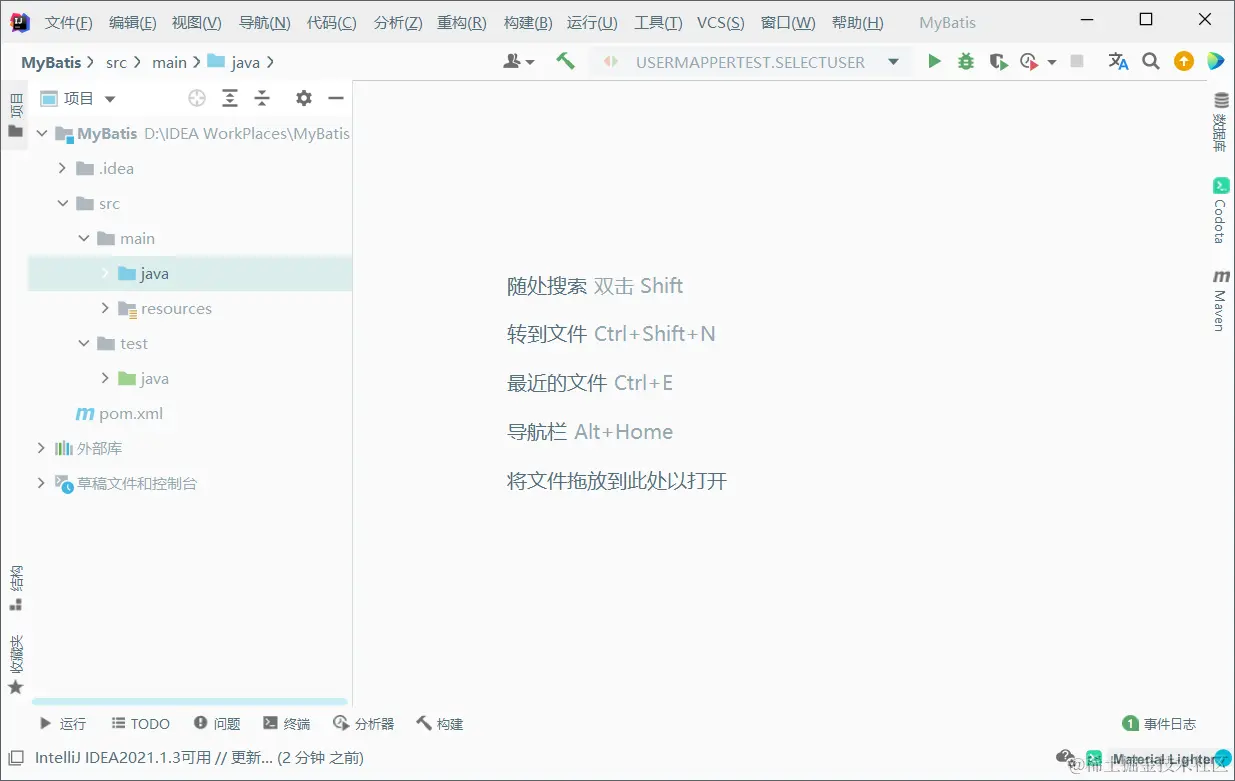Click the IntelliJ IDEA logo in title bar
Image resolution: width=1235 pixels, height=781 pixels.
(x=19, y=22)
